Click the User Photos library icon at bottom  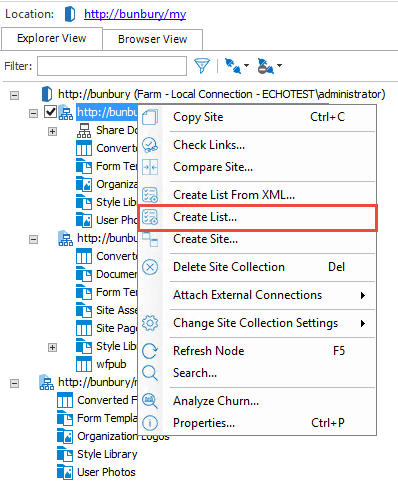65,472
